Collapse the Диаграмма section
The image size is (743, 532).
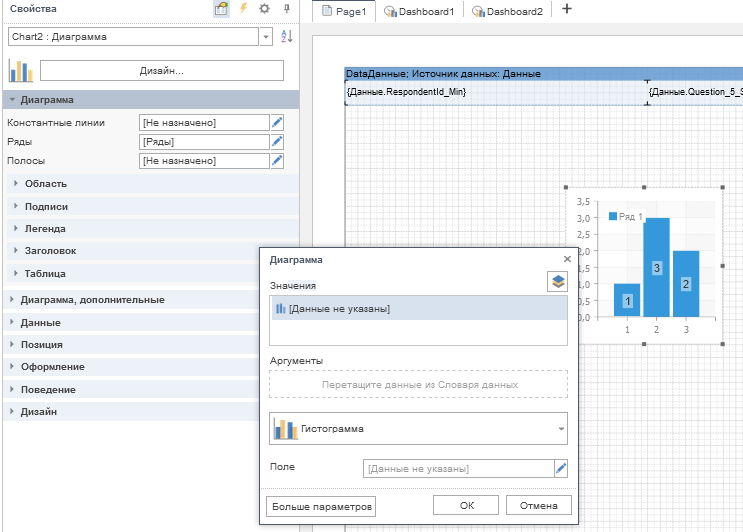click(x=10, y=100)
